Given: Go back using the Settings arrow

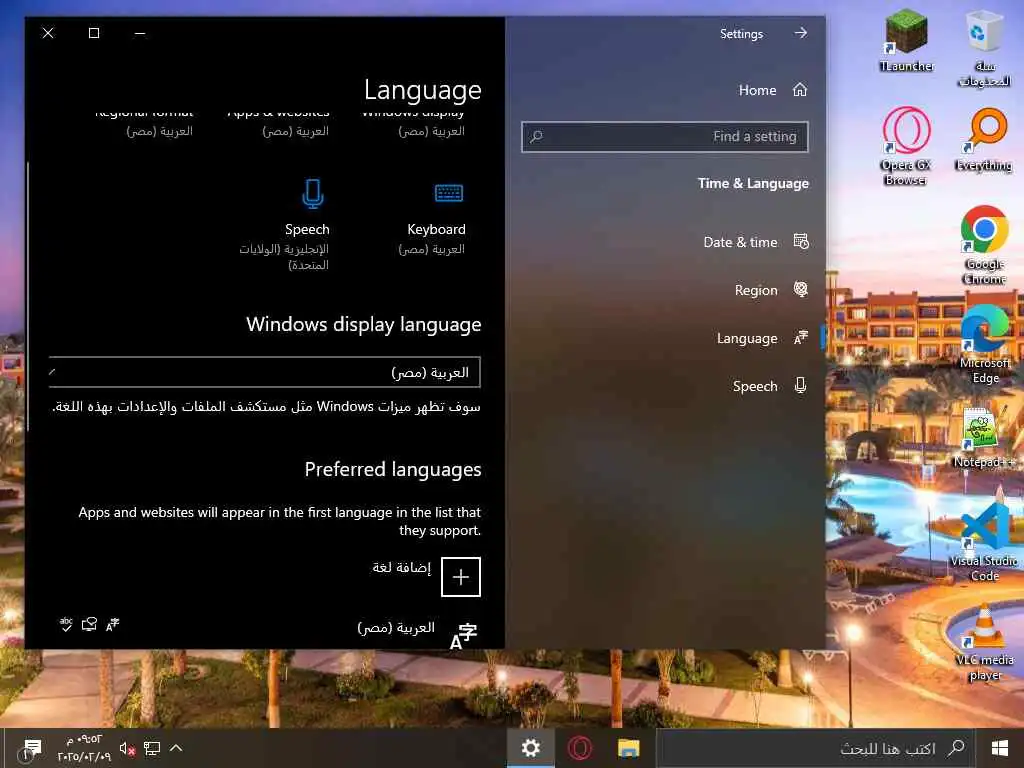Looking at the screenshot, I should (x=801, y=33).
